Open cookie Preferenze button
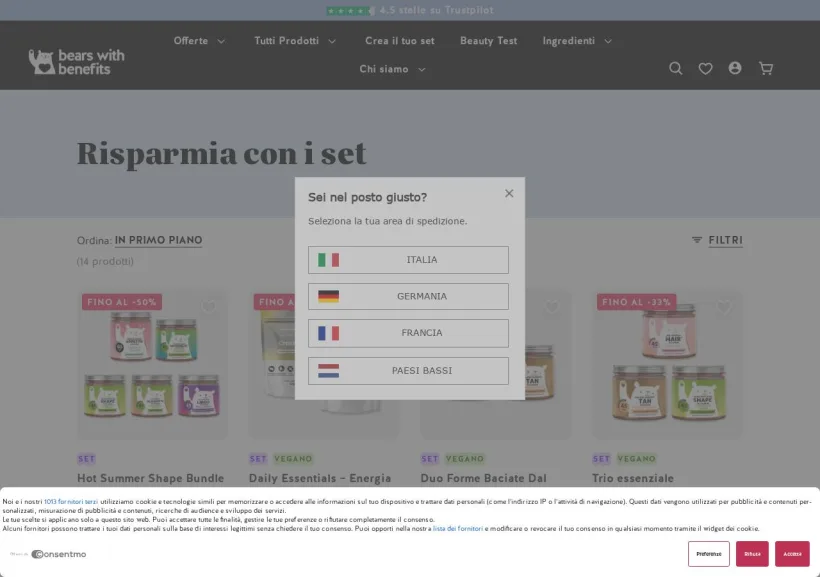The height and width of the screenshot is (577, 820). click(709, 554)
